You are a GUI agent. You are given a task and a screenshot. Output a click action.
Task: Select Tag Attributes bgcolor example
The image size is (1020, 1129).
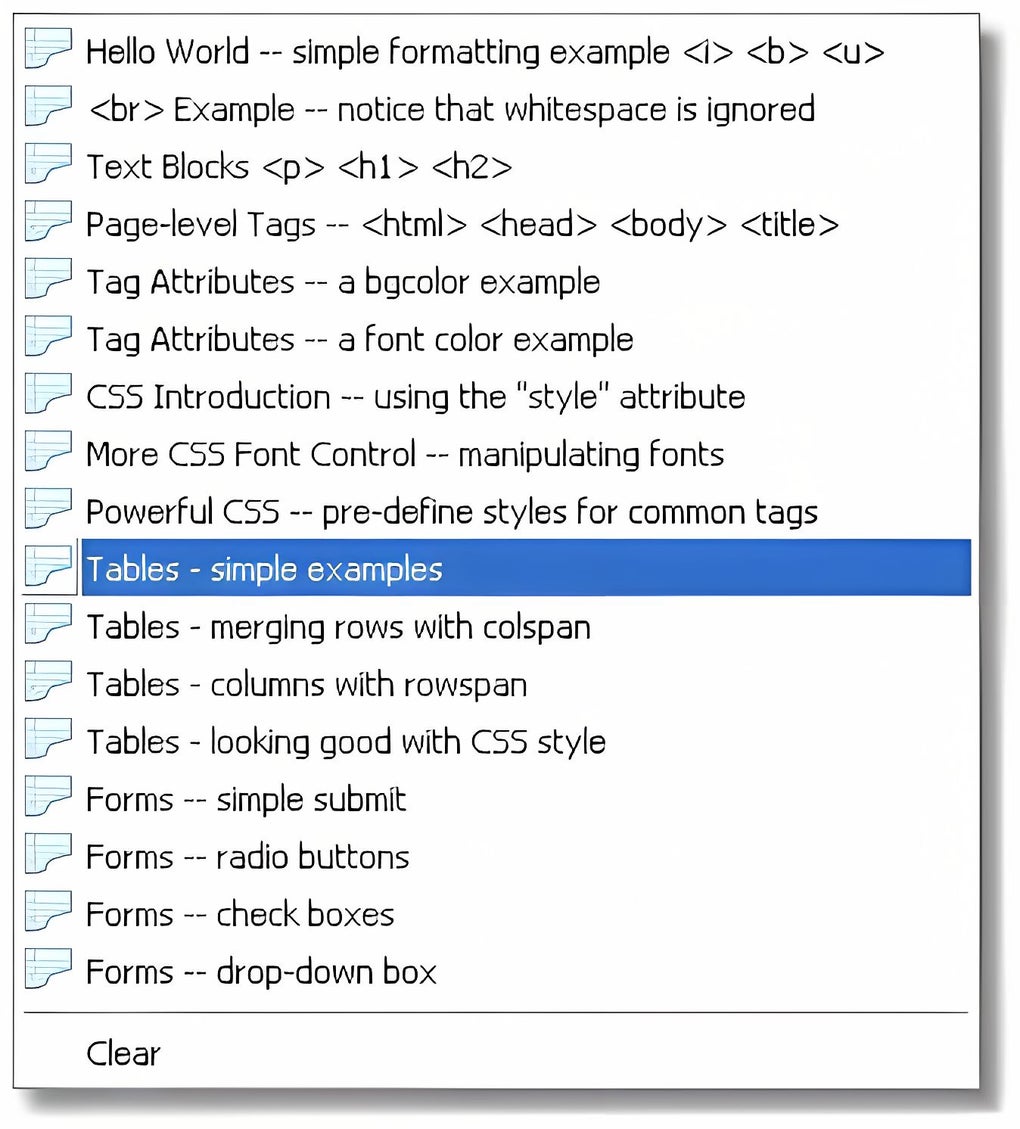[343, 282]
